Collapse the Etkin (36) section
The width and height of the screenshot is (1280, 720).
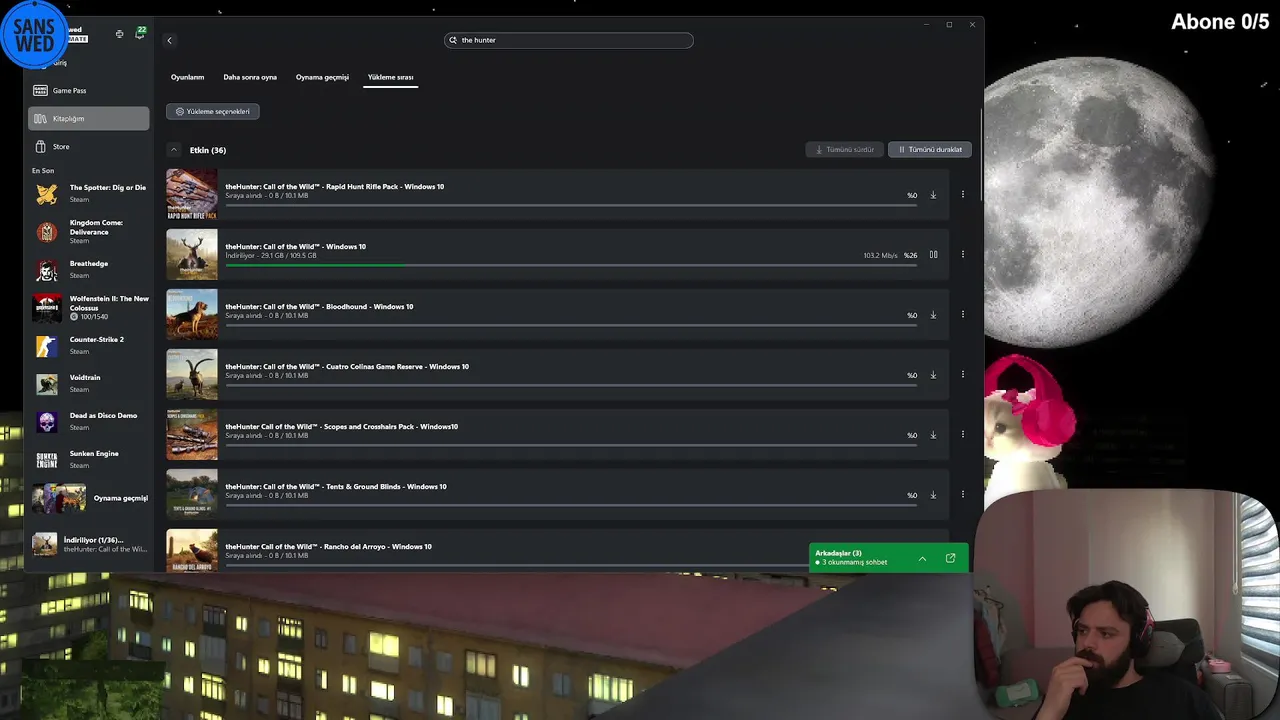click(173, 150)
